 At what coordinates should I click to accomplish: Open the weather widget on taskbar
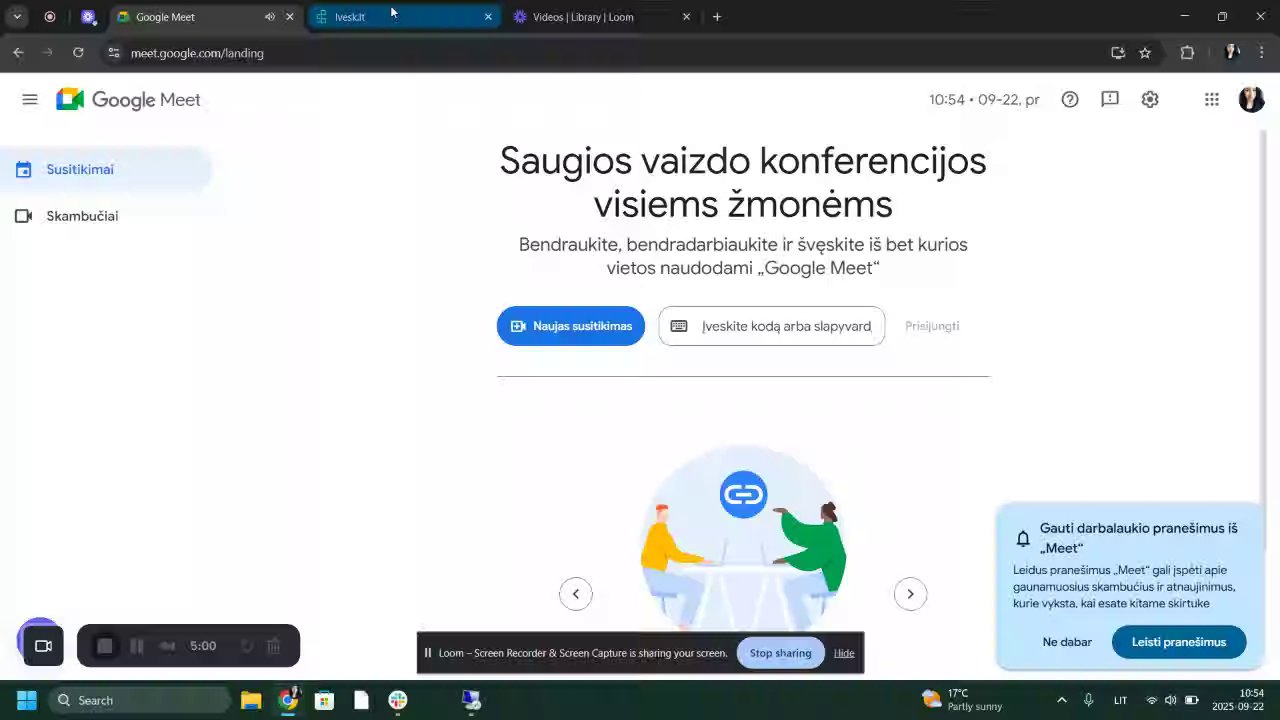click(x=961, y=700)
